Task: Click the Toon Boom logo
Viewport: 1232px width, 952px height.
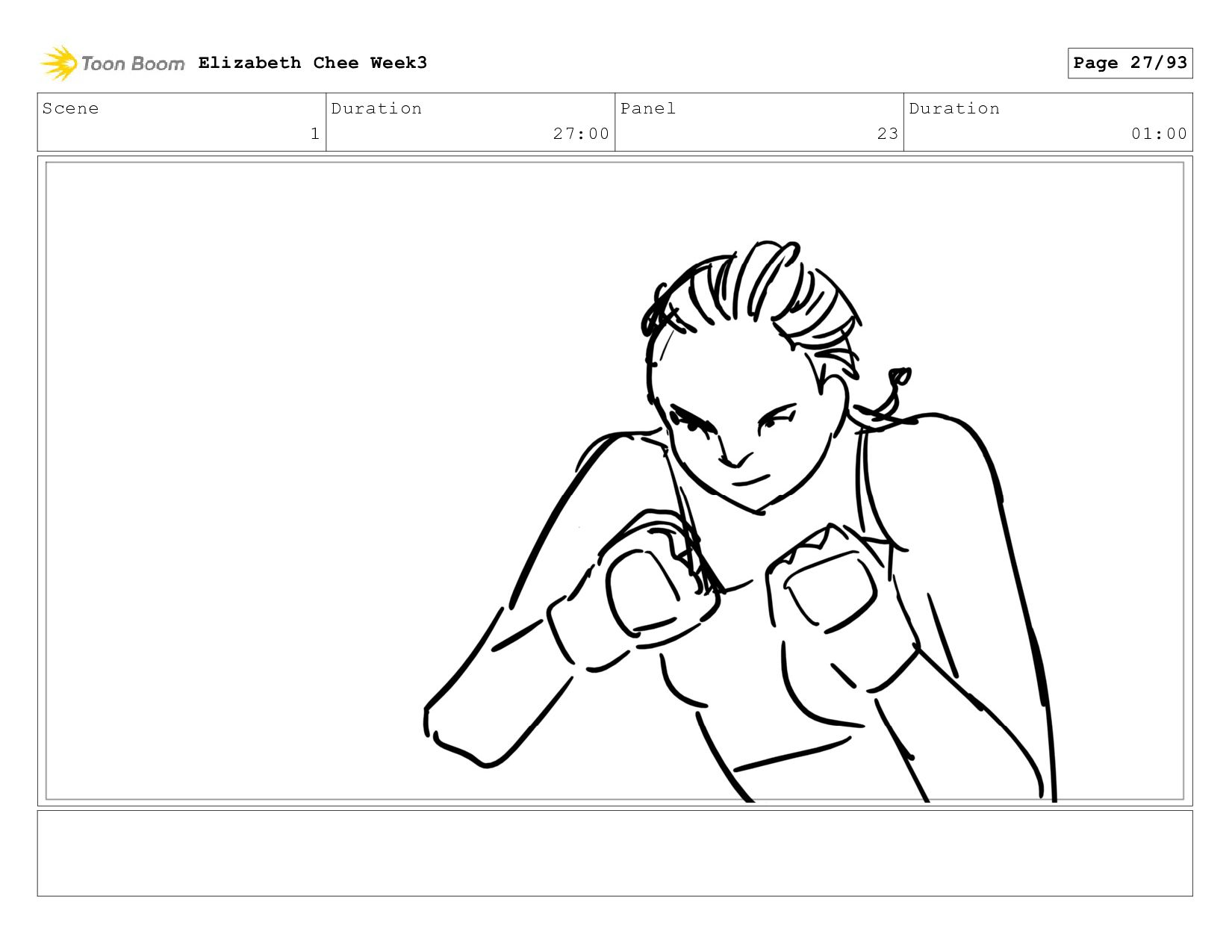Action: click(x=112, y=63)
